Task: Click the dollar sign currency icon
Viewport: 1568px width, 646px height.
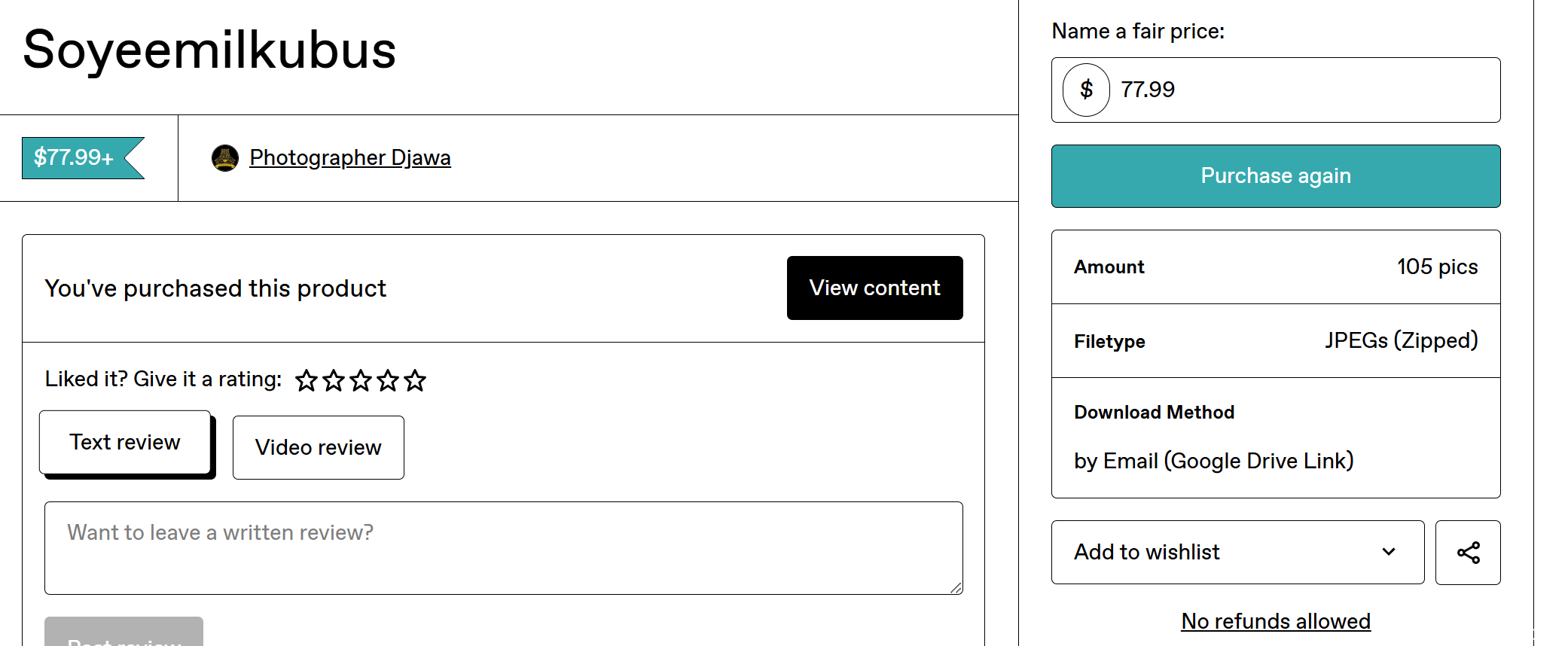Action: [x=1086, y=90]
